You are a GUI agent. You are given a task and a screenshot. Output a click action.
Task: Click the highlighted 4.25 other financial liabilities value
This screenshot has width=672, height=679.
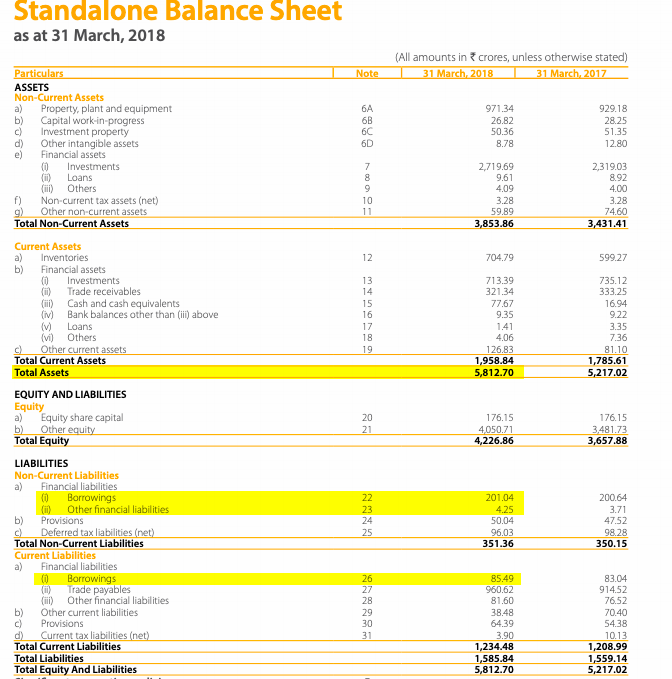point(505,509)
